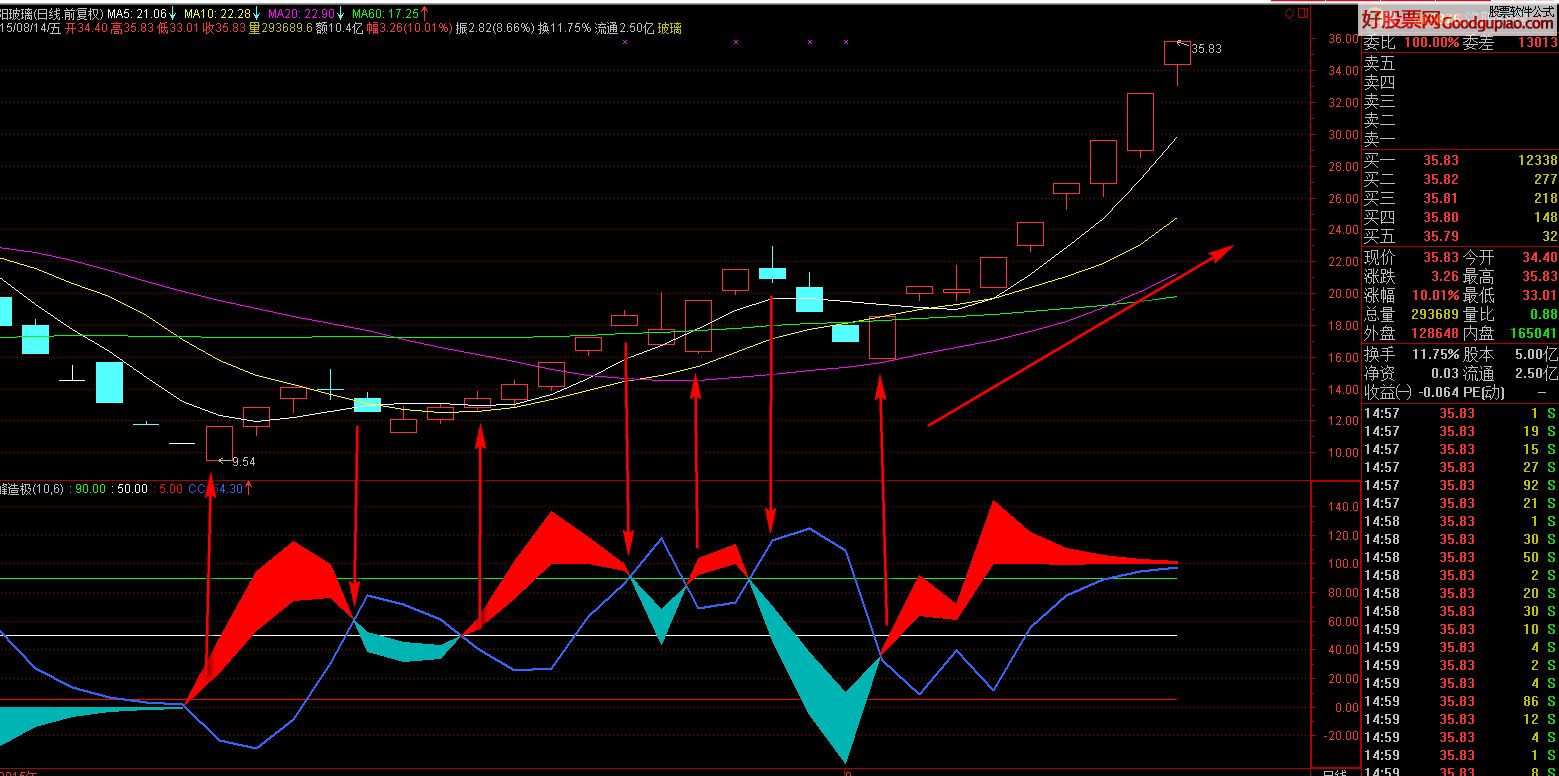Click the 幅3.26(10.01%) value in header
1559x776 pixels.
[407, 29]
